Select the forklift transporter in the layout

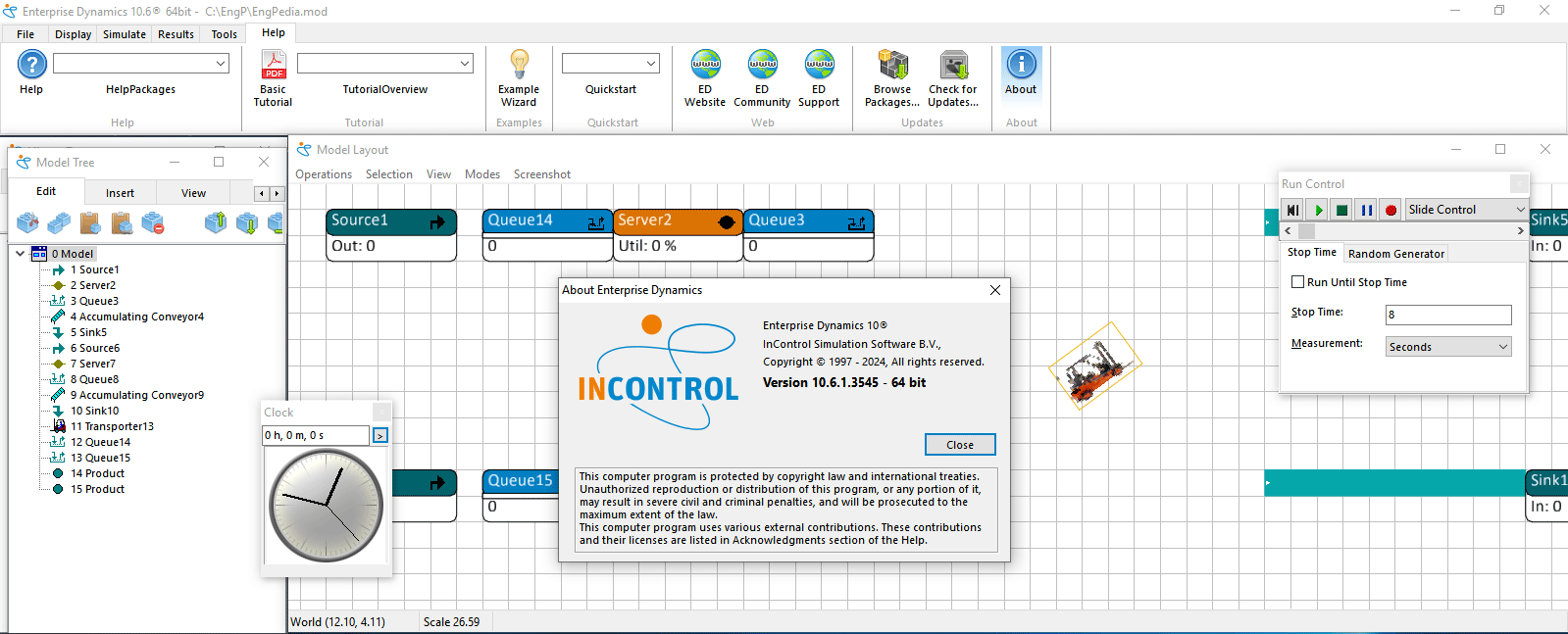[x=1095, y=366]
